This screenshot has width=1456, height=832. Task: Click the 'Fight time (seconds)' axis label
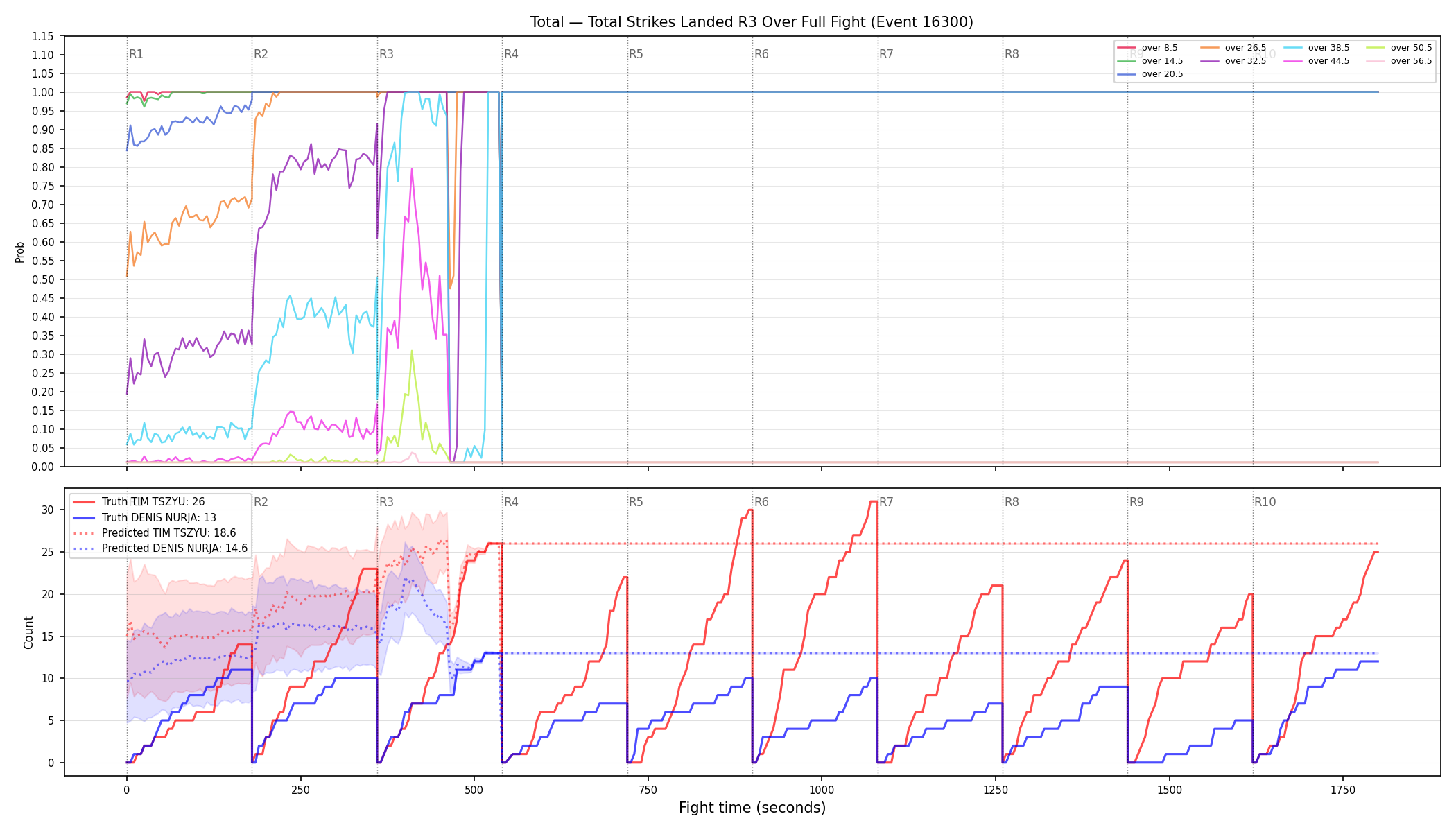pyautogui.click(x=752, y=808)
